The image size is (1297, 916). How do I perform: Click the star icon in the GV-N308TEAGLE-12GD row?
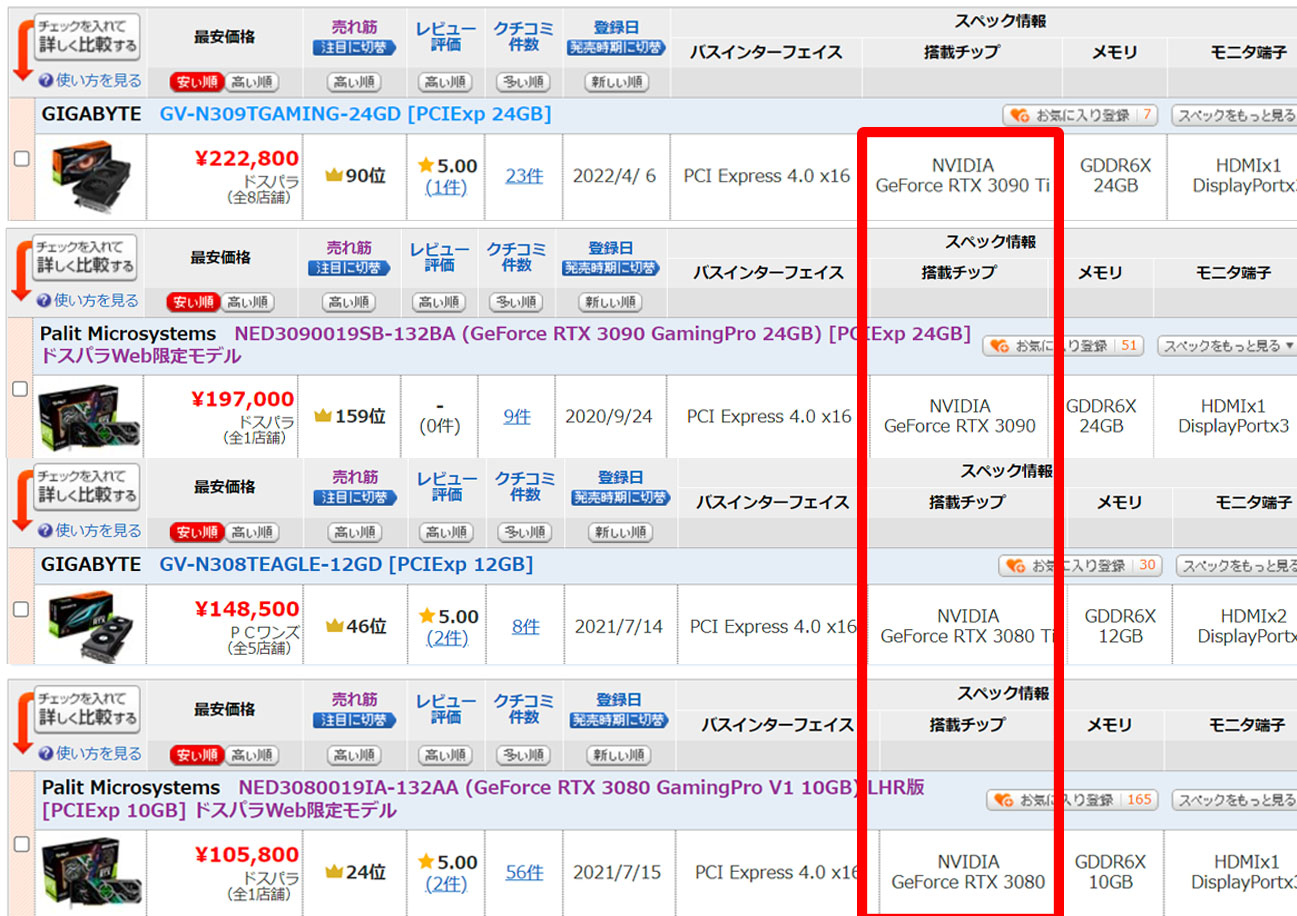coord(426,616)
